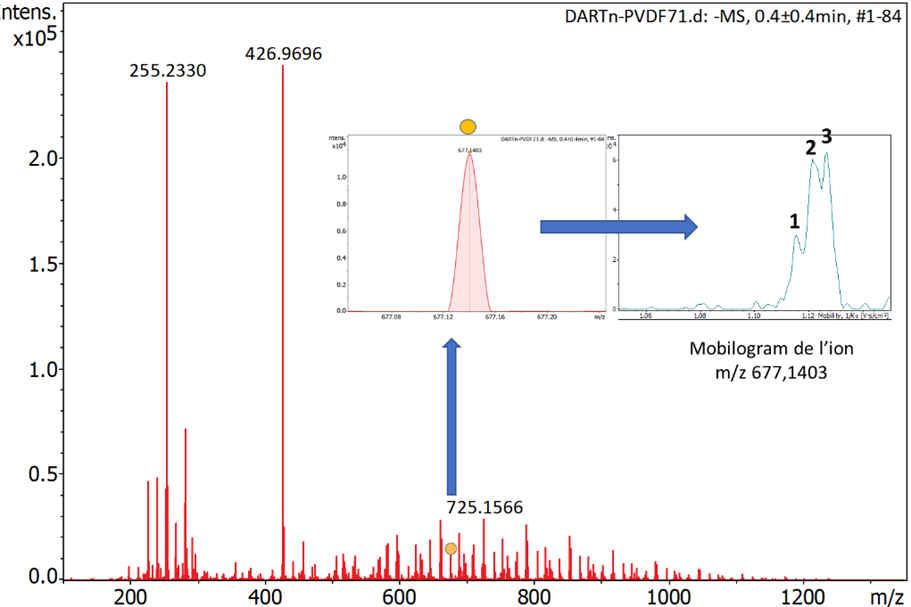Select the 255.2330 peak label

[168, 71]
